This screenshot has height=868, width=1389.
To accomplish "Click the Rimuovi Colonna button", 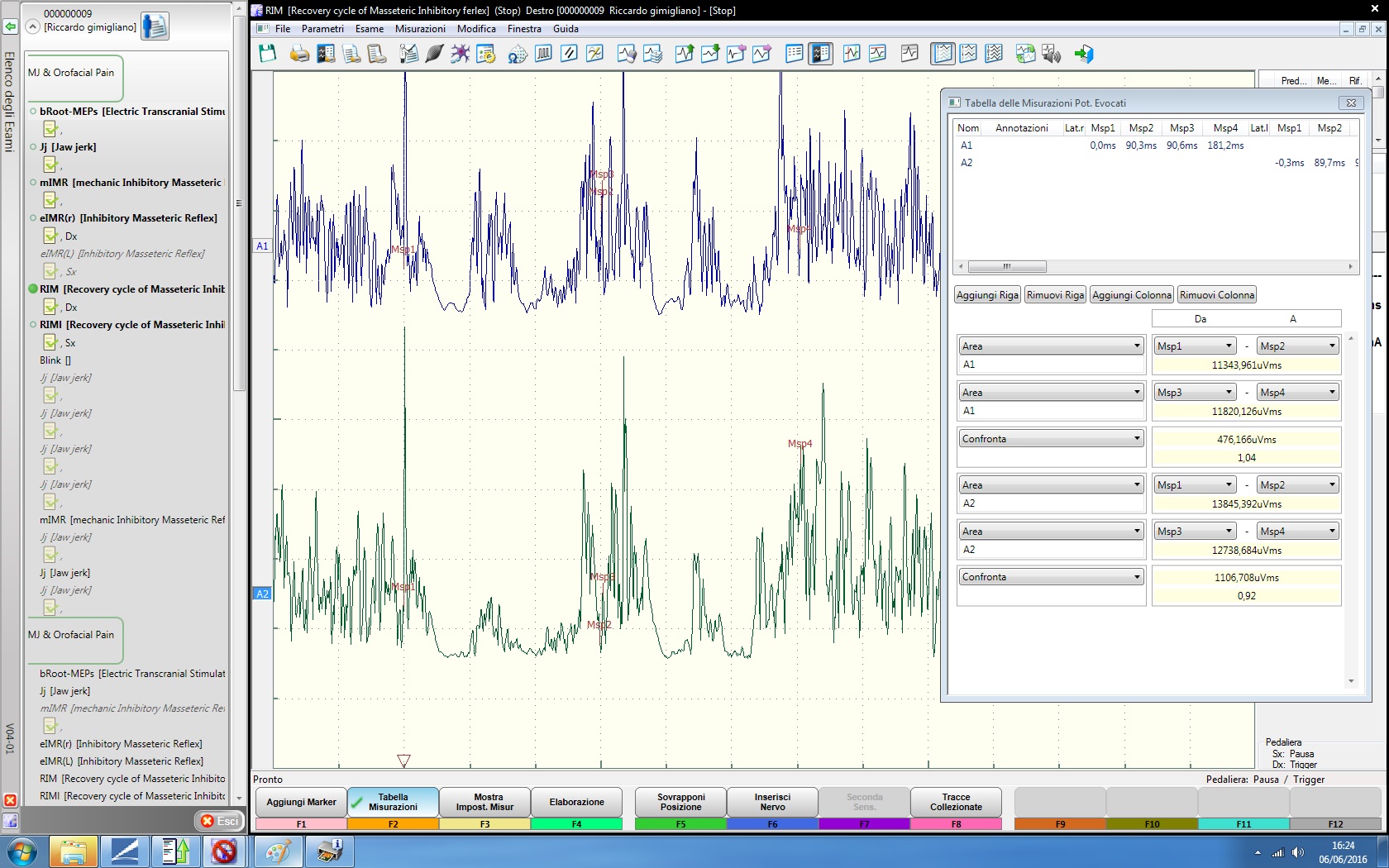I will tap(1216, 295).
